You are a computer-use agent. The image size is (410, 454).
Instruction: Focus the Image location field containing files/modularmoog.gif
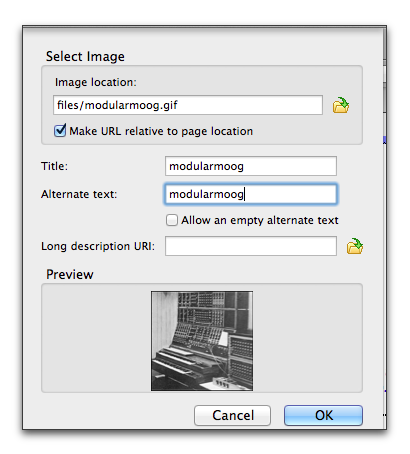(188, 105)
